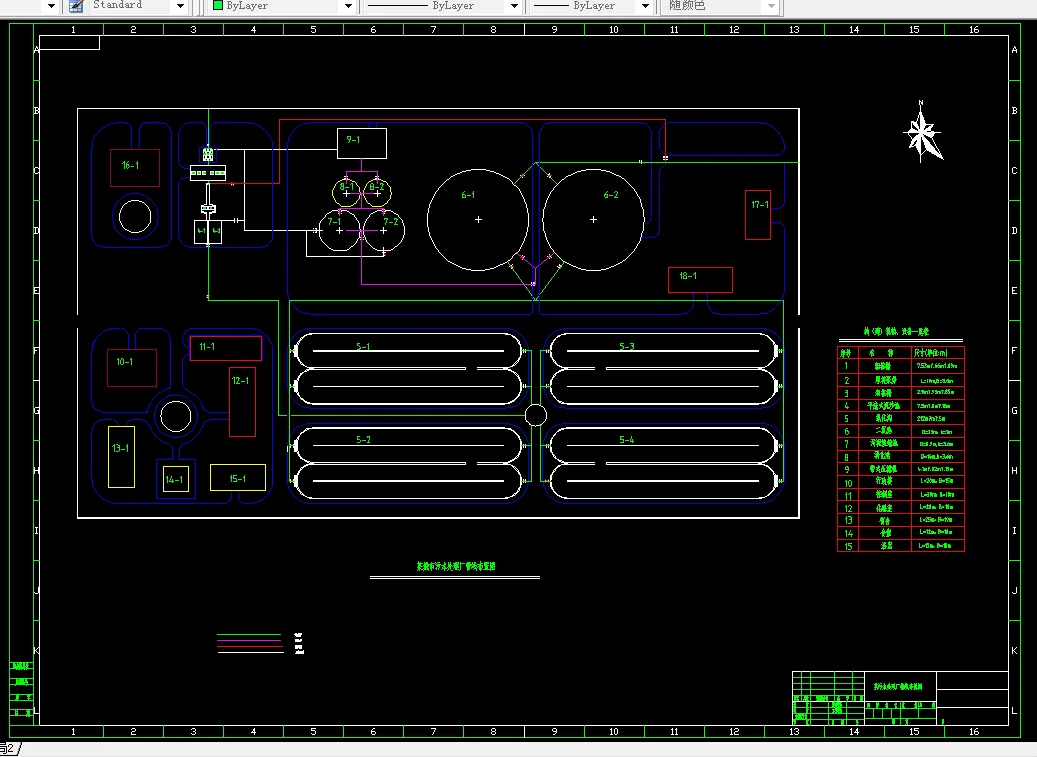Select the red building labeled 10-1

(x=132, y=368)
